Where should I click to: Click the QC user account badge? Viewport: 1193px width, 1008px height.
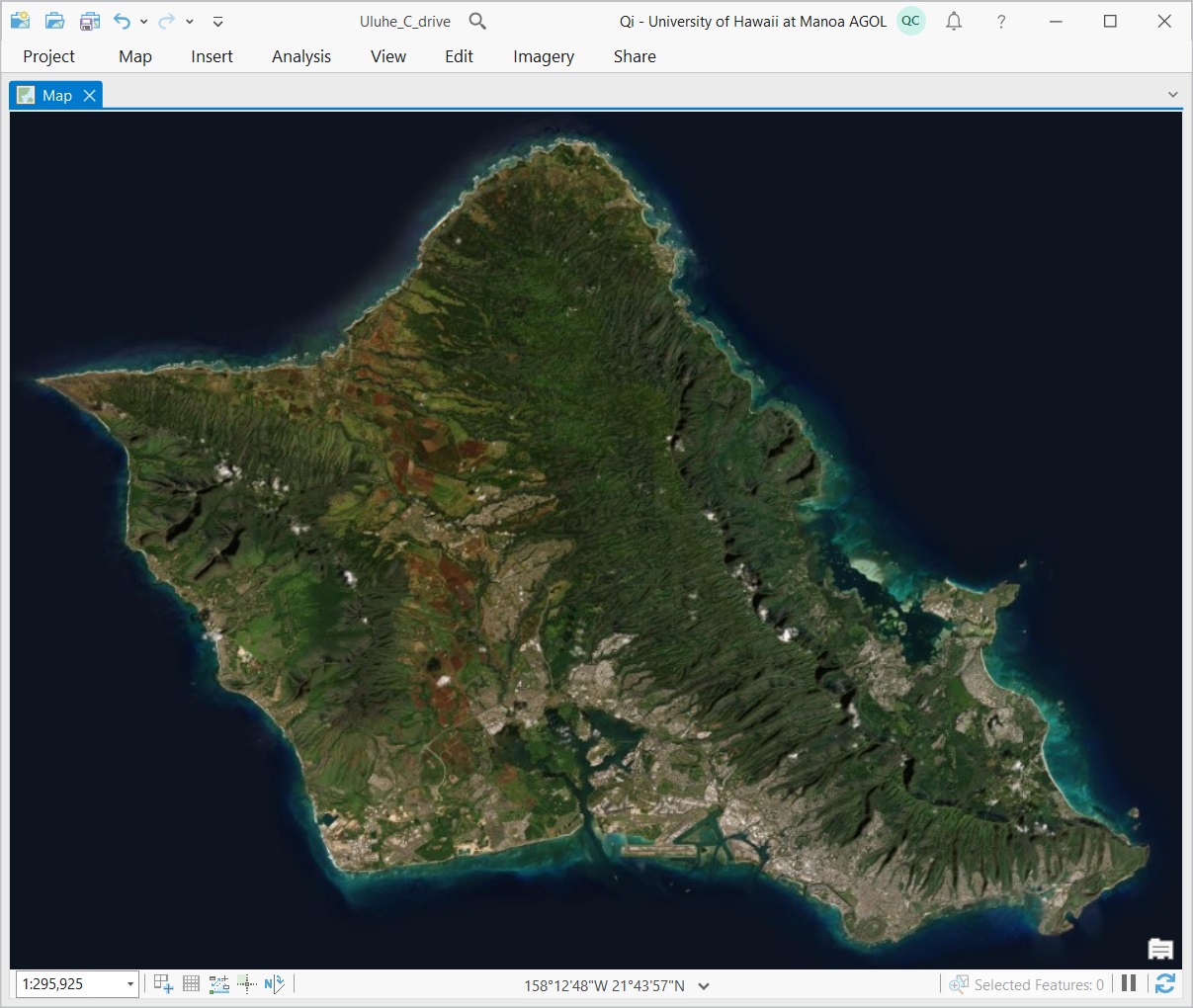pos(910,21)
